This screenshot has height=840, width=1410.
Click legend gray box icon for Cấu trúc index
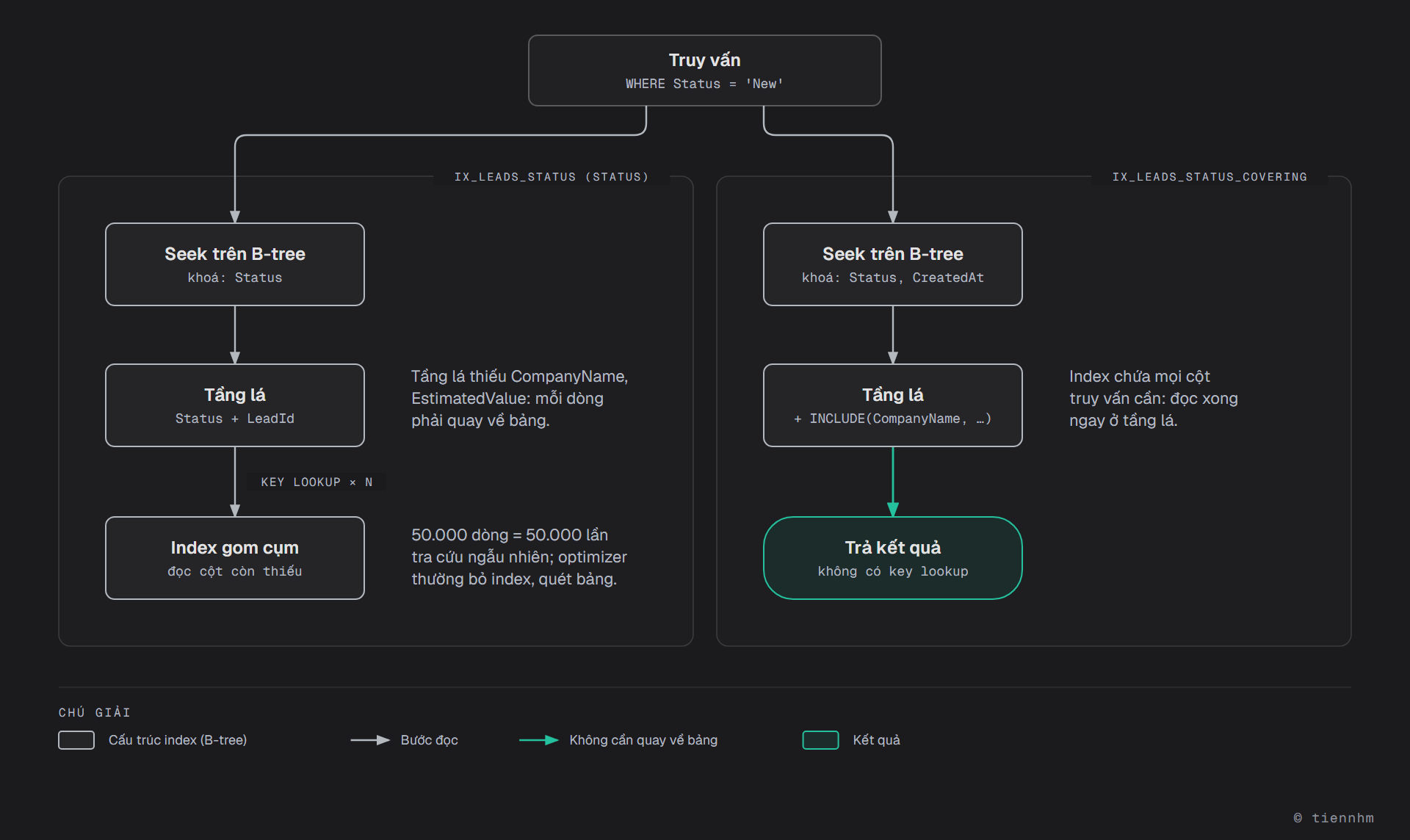(x=76, y=740)
